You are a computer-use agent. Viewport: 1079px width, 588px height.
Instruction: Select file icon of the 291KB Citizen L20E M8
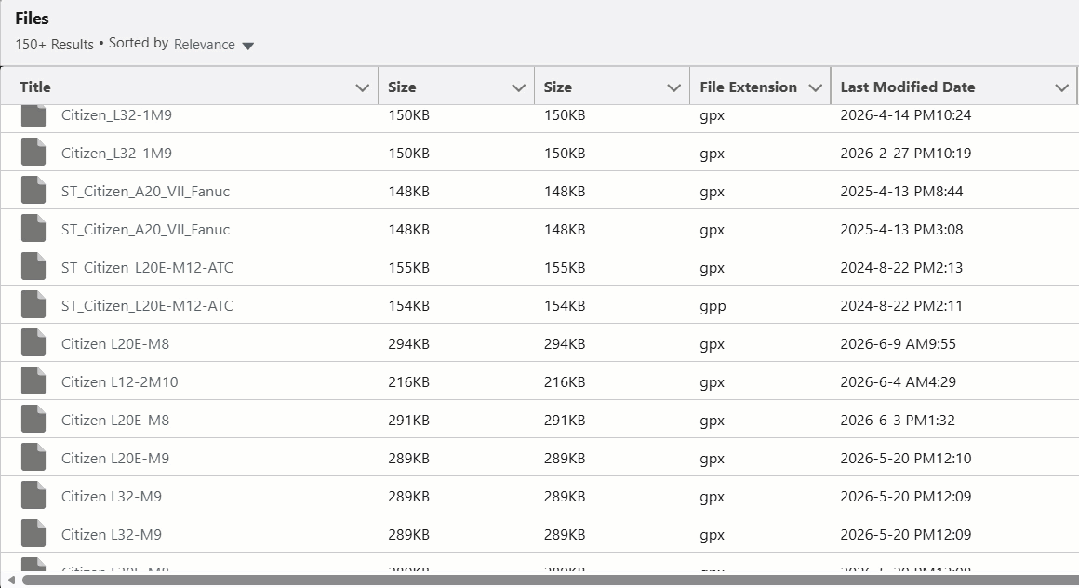click(33, 419)
